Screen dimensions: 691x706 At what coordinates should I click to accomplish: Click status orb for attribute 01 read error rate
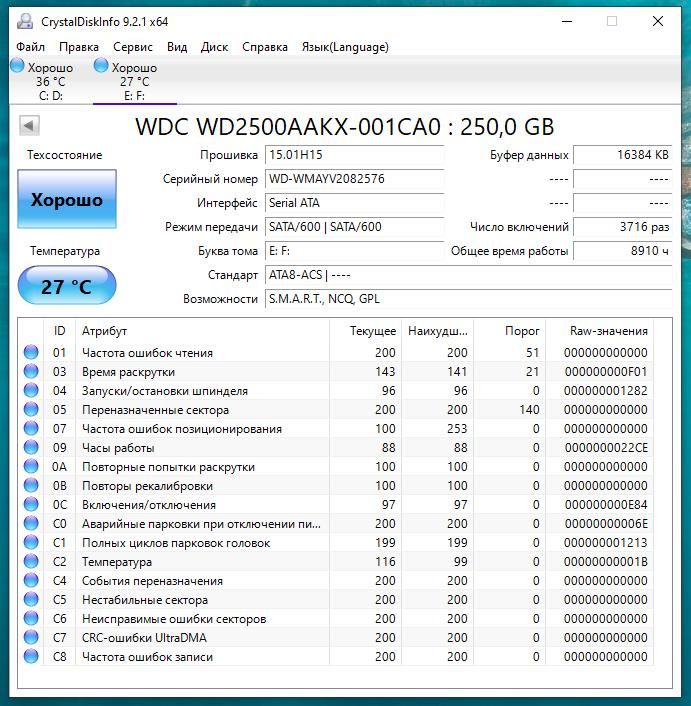[31, 352]
